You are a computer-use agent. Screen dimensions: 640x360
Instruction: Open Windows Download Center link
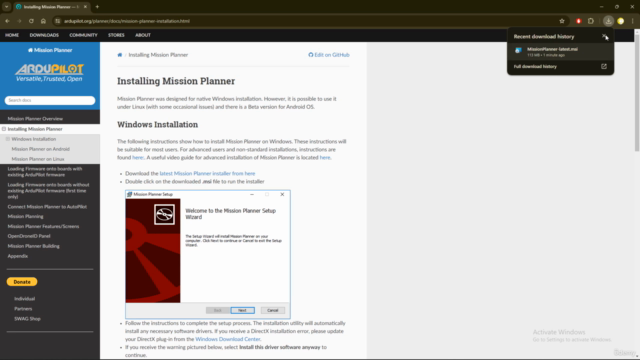point(228,339)
